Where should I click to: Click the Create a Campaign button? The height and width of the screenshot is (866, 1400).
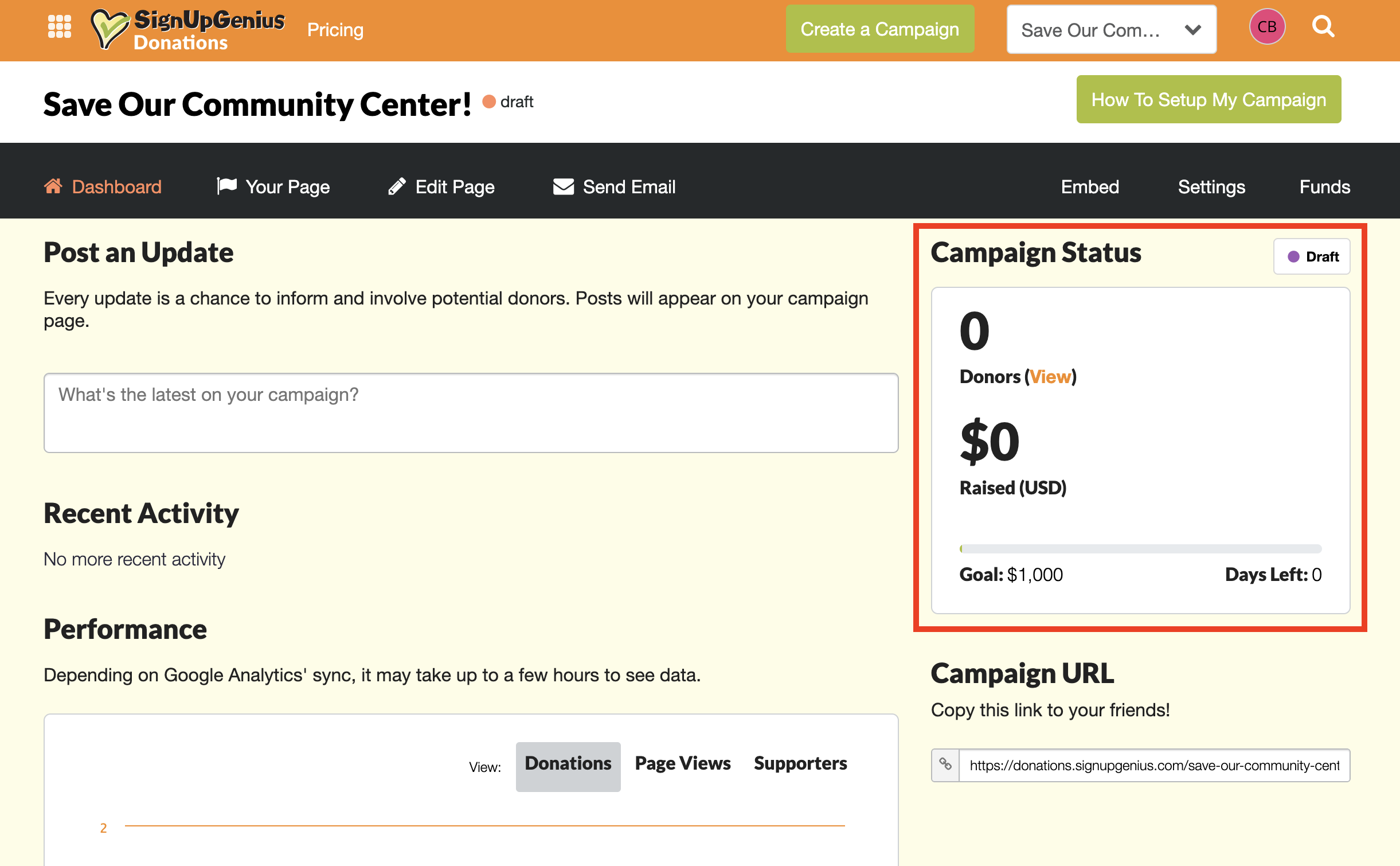(x=879, y=29)
